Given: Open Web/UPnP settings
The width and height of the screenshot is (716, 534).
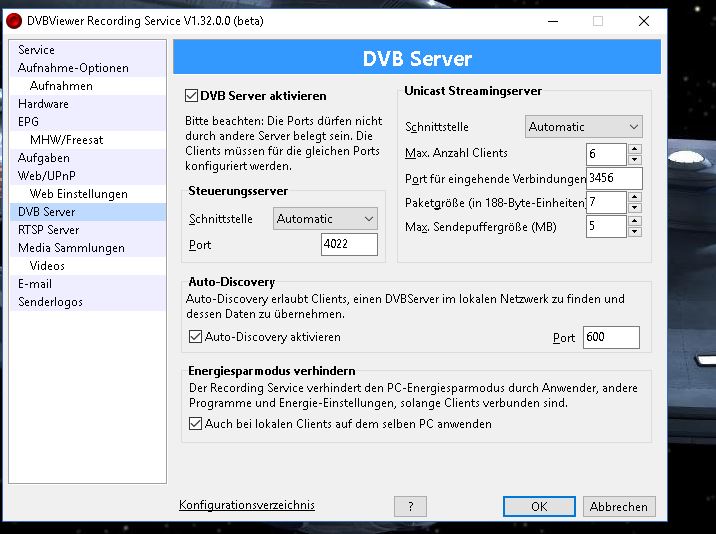Looking at the screenshot, I should click(88, 176).
